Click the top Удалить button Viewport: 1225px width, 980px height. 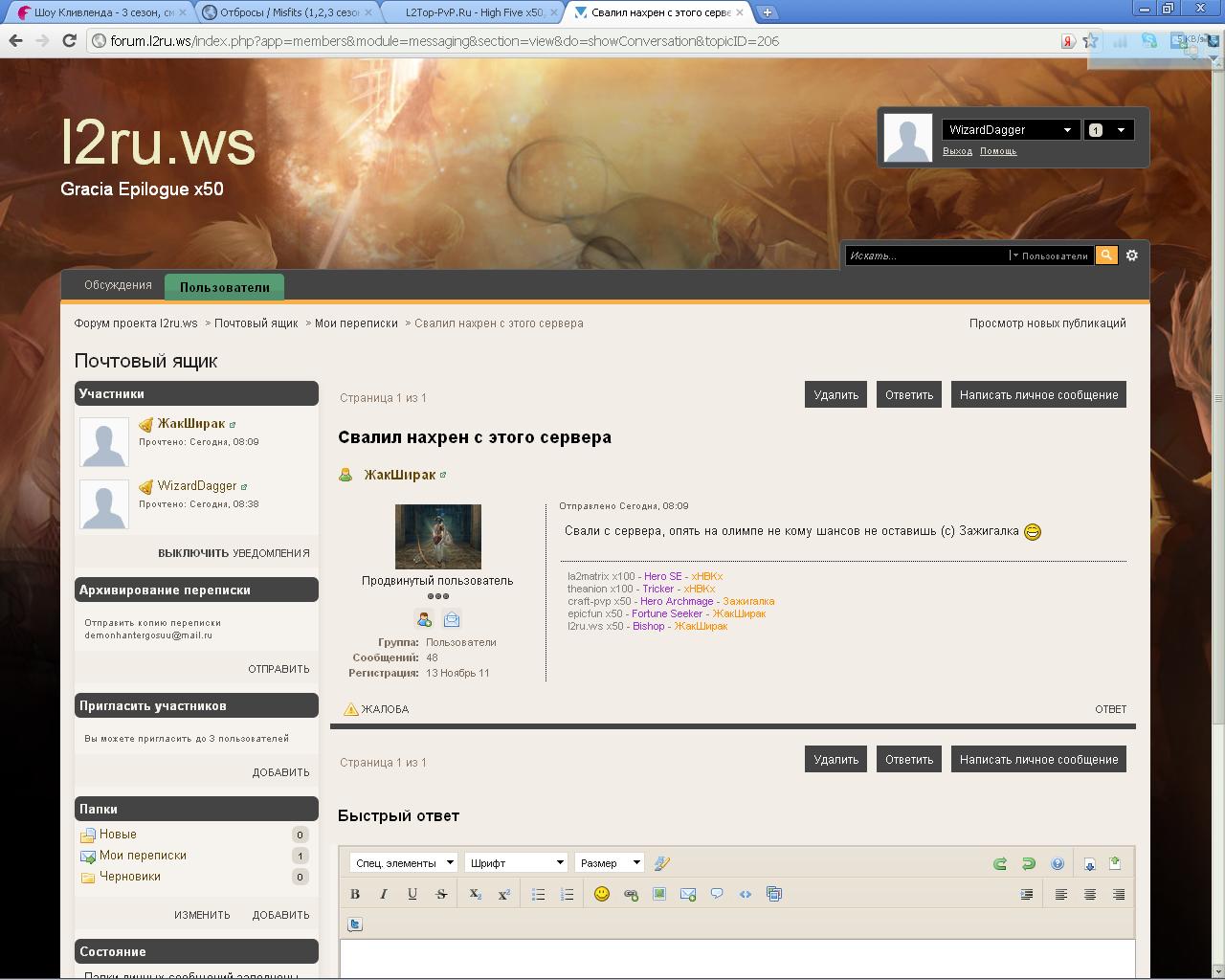coord(836,395)
